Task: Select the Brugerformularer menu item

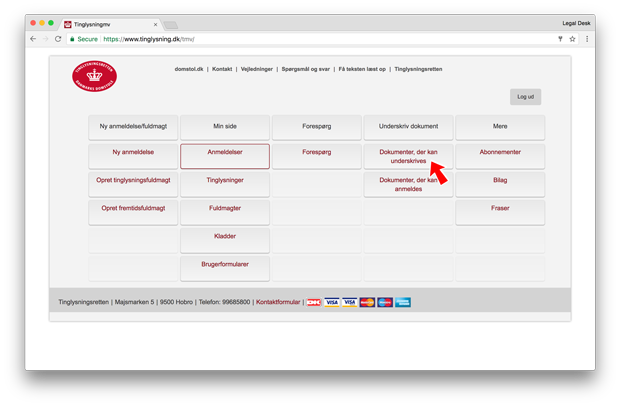Action: coord(225,268)
